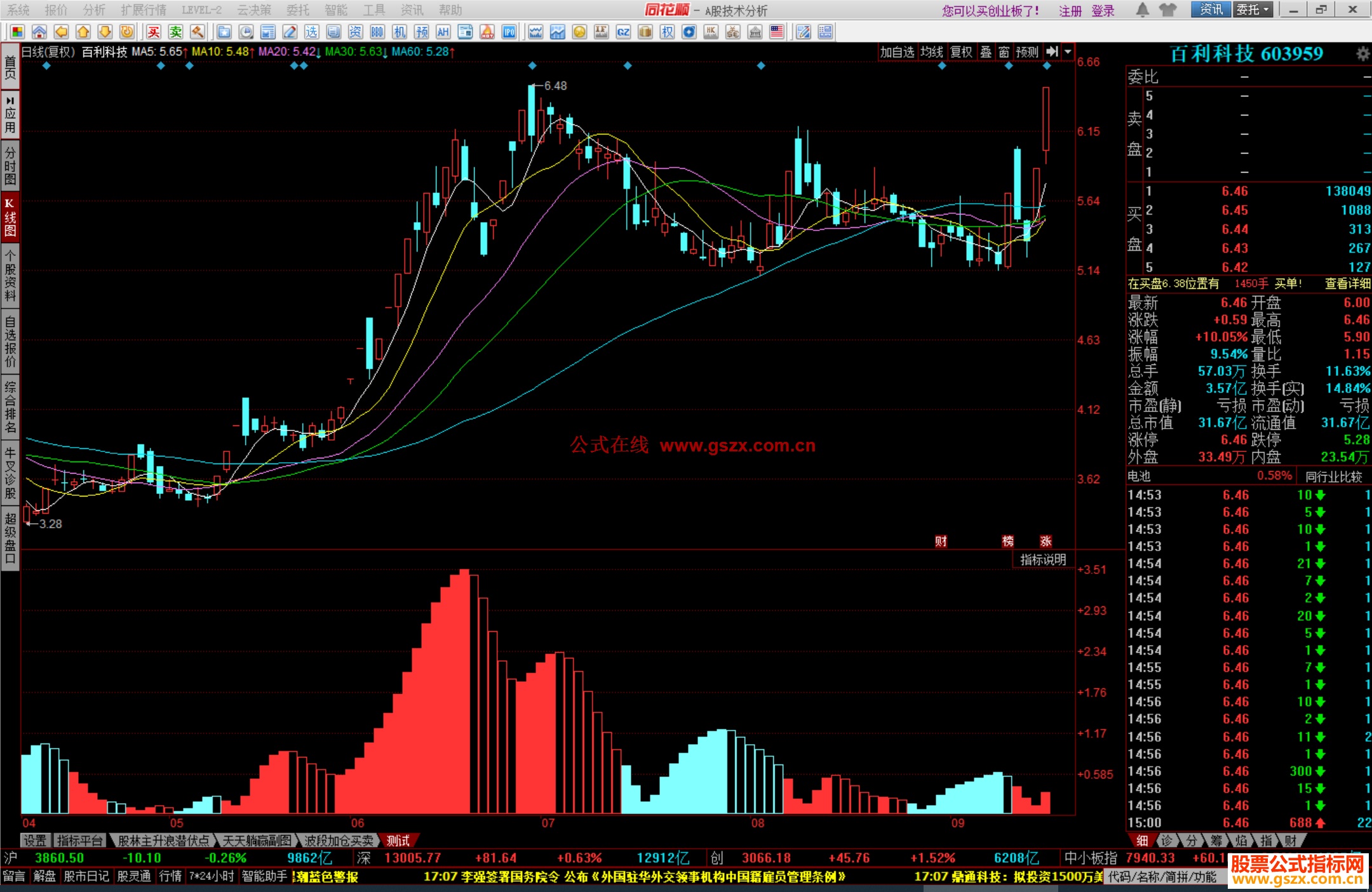1372x892 pixels.
Task: Click the 加自选 add to watchlist button
Action: (x=897, y=52)
